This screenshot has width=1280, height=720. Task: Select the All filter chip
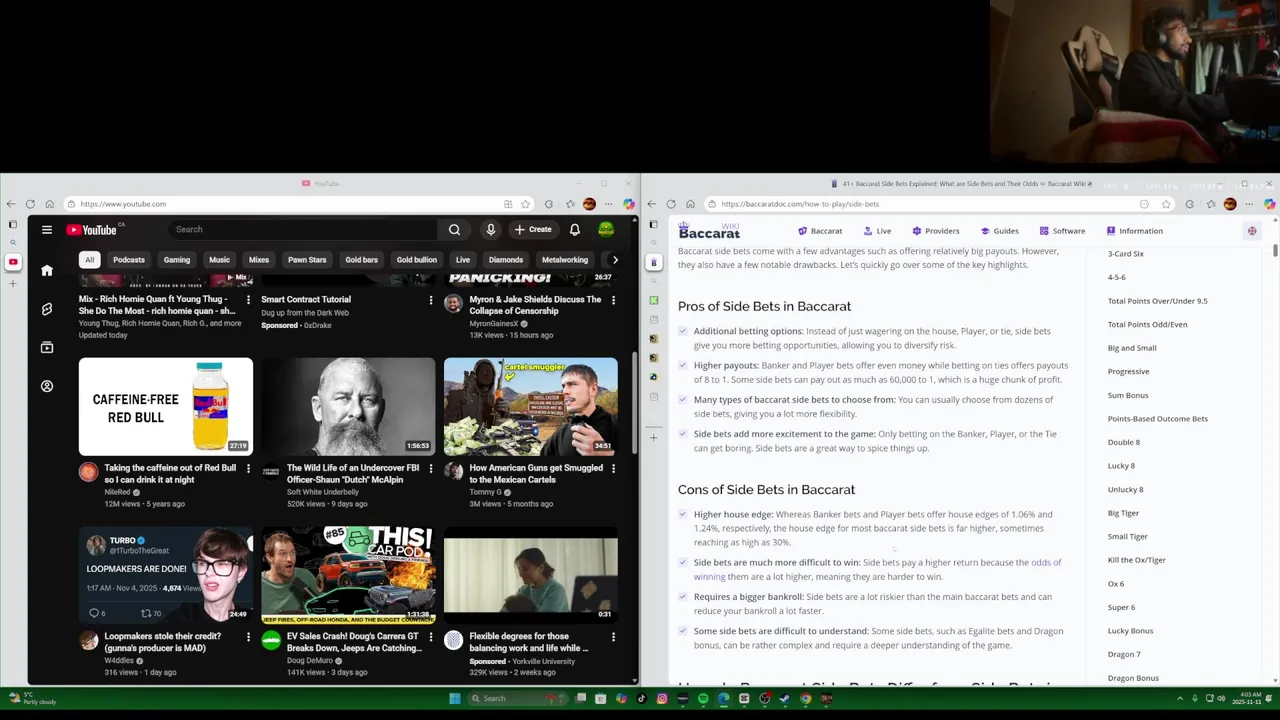[89, 260]
